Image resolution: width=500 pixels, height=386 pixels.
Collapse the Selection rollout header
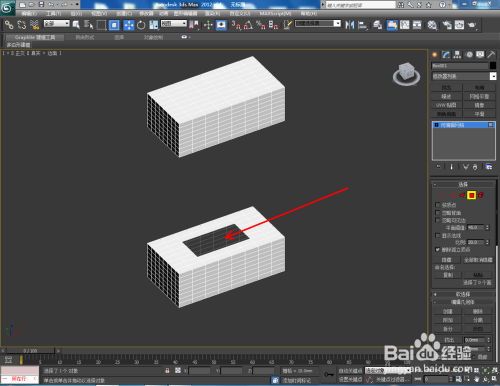tap(463, 184)
